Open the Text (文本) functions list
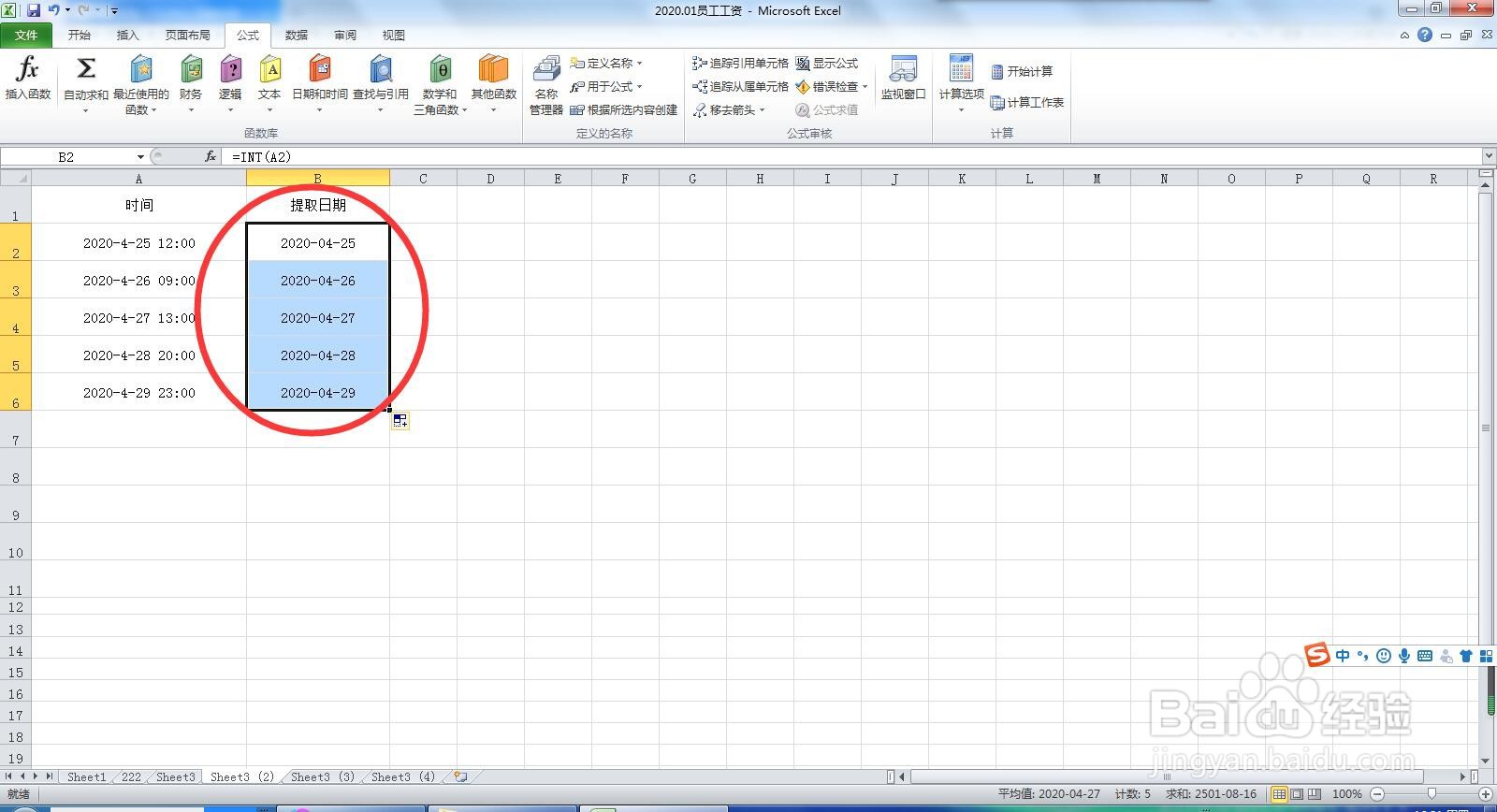The height and width of the screenshot is (812, 1497). [269, 84]
